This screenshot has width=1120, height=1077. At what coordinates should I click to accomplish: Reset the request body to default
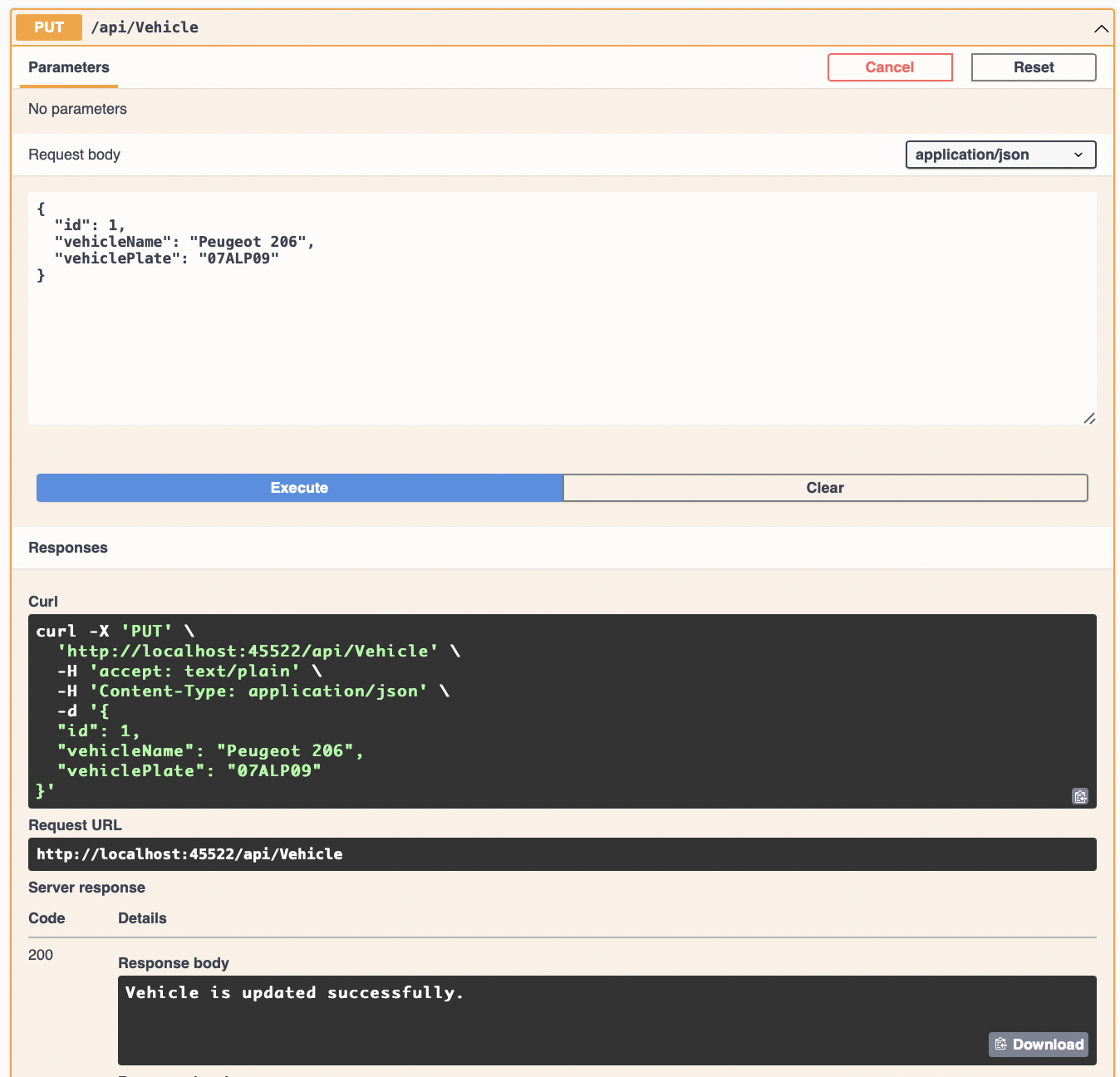coord(1034,67)
